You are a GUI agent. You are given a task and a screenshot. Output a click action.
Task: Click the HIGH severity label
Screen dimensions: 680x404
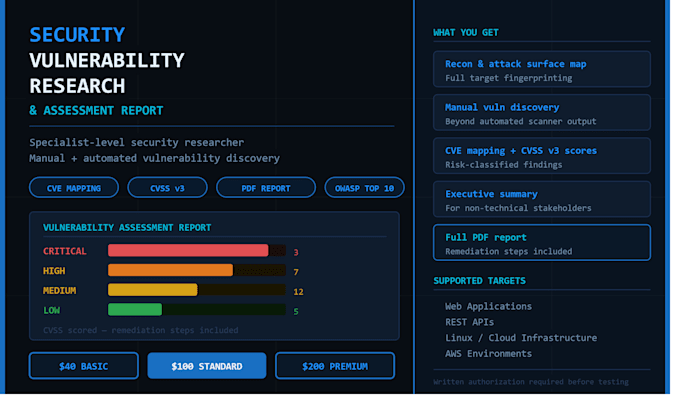[x=54, y=271]
